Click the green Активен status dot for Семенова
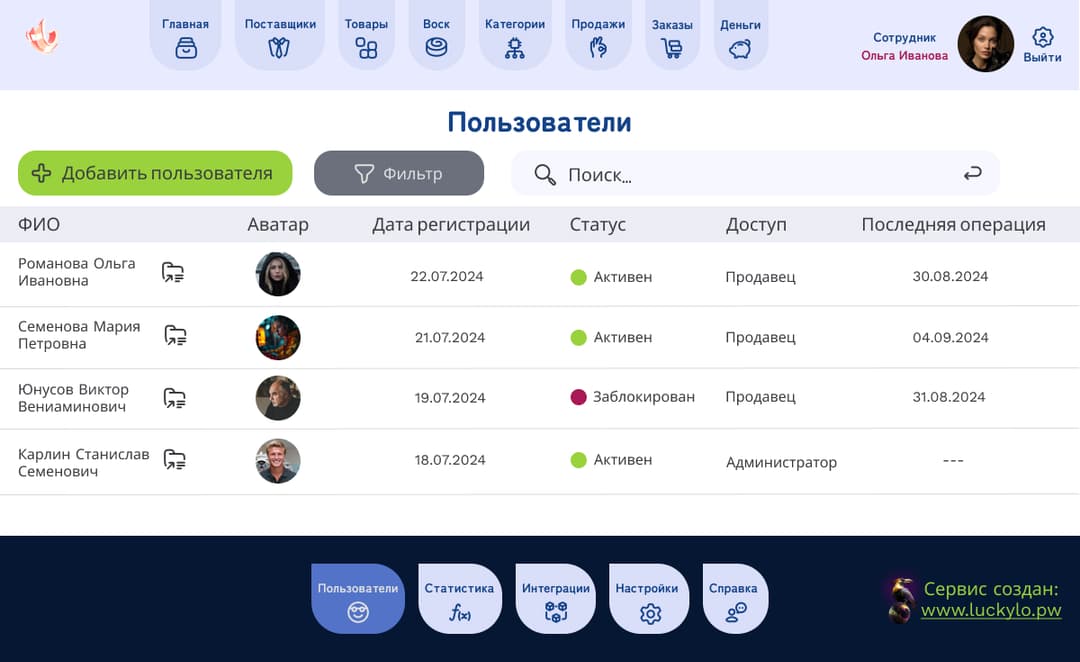Viewport: 1080px width, 662px height. [x=577, y=337]
